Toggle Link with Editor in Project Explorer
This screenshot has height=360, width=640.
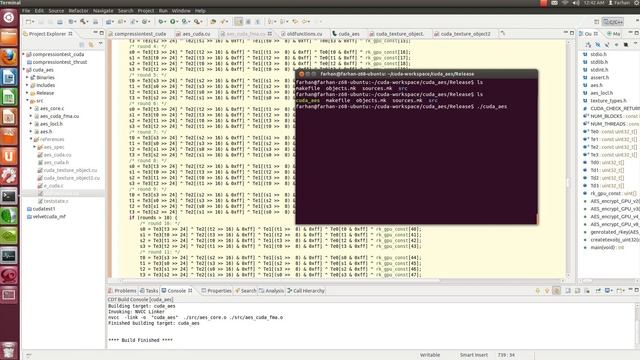coord(91,44)
